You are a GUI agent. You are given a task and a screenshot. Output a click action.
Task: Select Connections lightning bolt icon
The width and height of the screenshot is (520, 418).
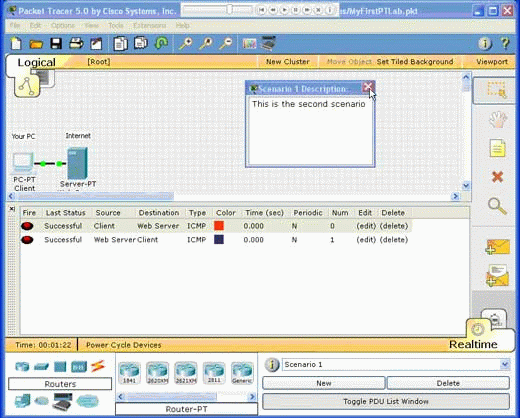tap(98, 366)
